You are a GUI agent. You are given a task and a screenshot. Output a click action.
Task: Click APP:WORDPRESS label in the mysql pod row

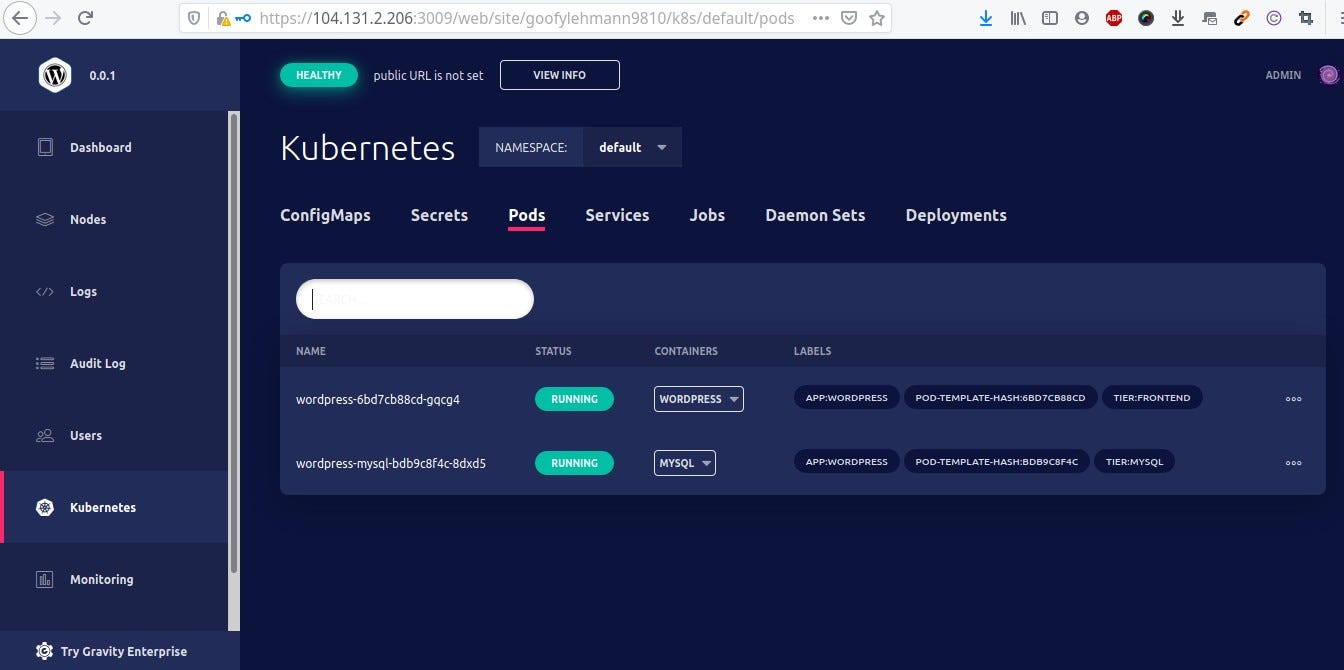[x=847, y=462]
